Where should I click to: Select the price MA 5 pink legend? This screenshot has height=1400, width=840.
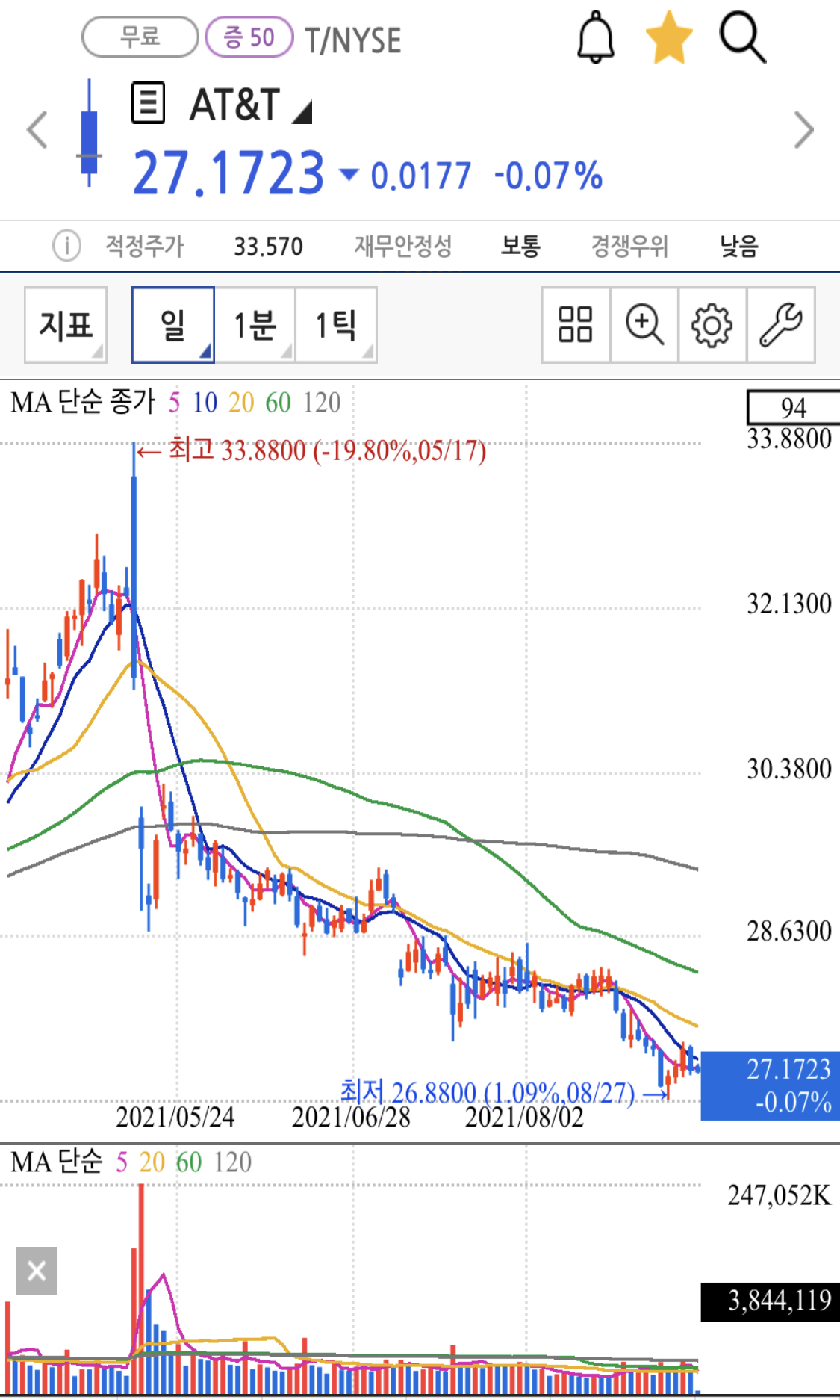point(174,403)
